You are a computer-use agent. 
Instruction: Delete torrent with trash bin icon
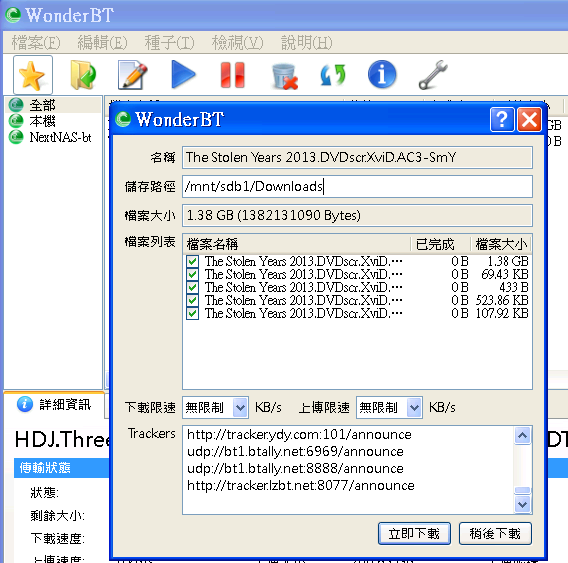pyautogui.click(x=285, y=76)
